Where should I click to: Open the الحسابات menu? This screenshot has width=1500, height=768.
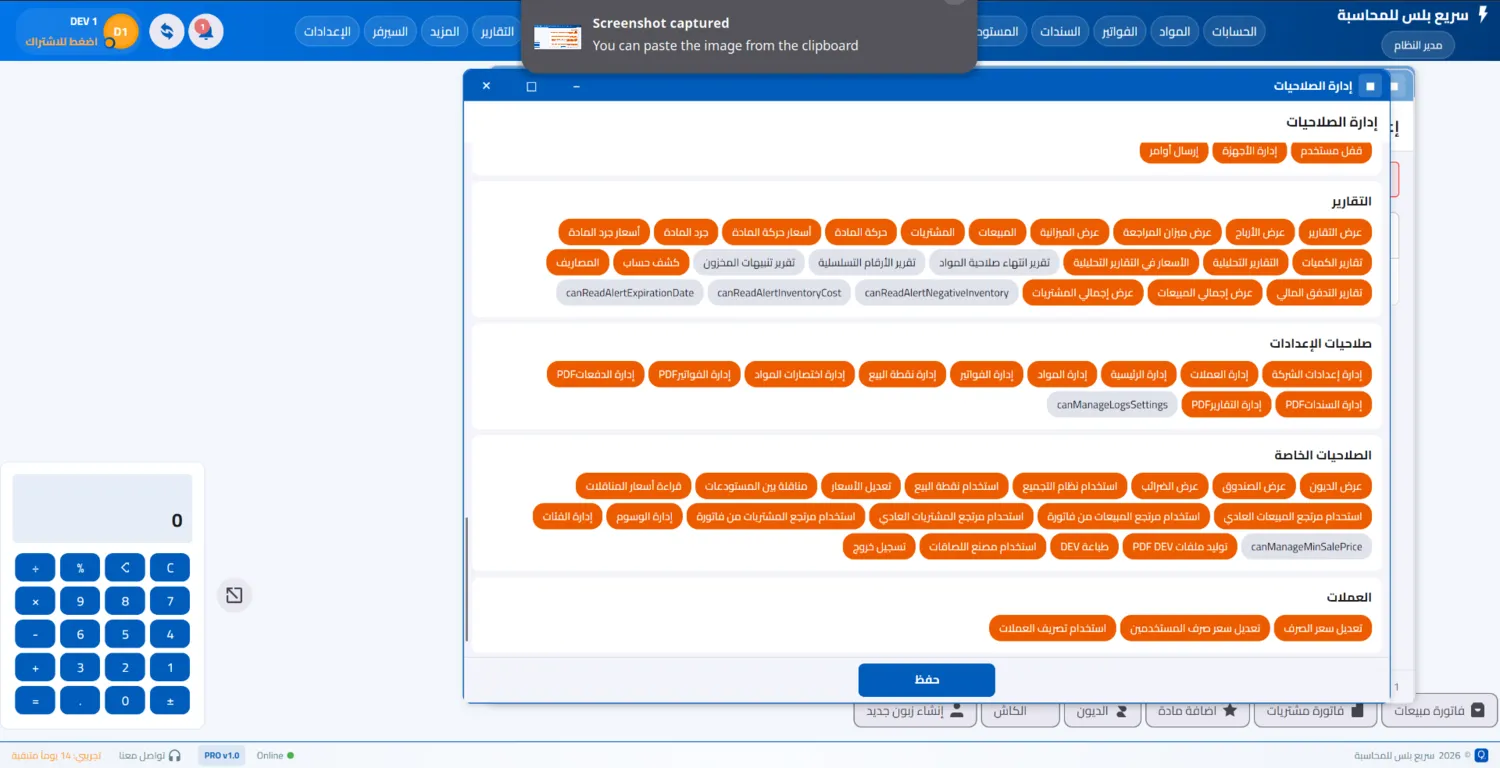tap(1234, 32)
